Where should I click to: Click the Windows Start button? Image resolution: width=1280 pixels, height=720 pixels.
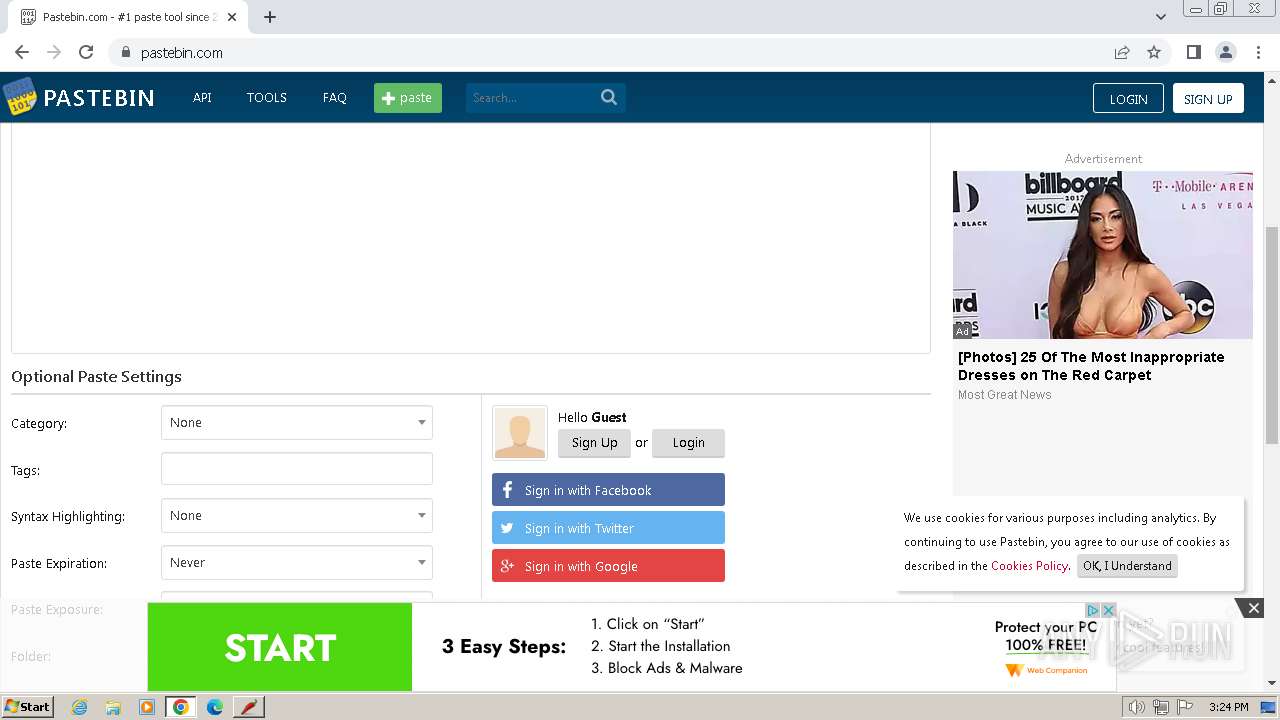click(x=27, y=707)
